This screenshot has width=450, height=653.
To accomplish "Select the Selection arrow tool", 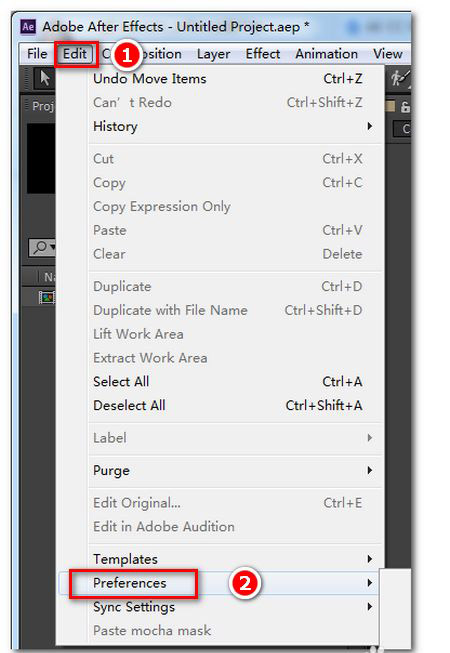I will click(x=45, y=78).
